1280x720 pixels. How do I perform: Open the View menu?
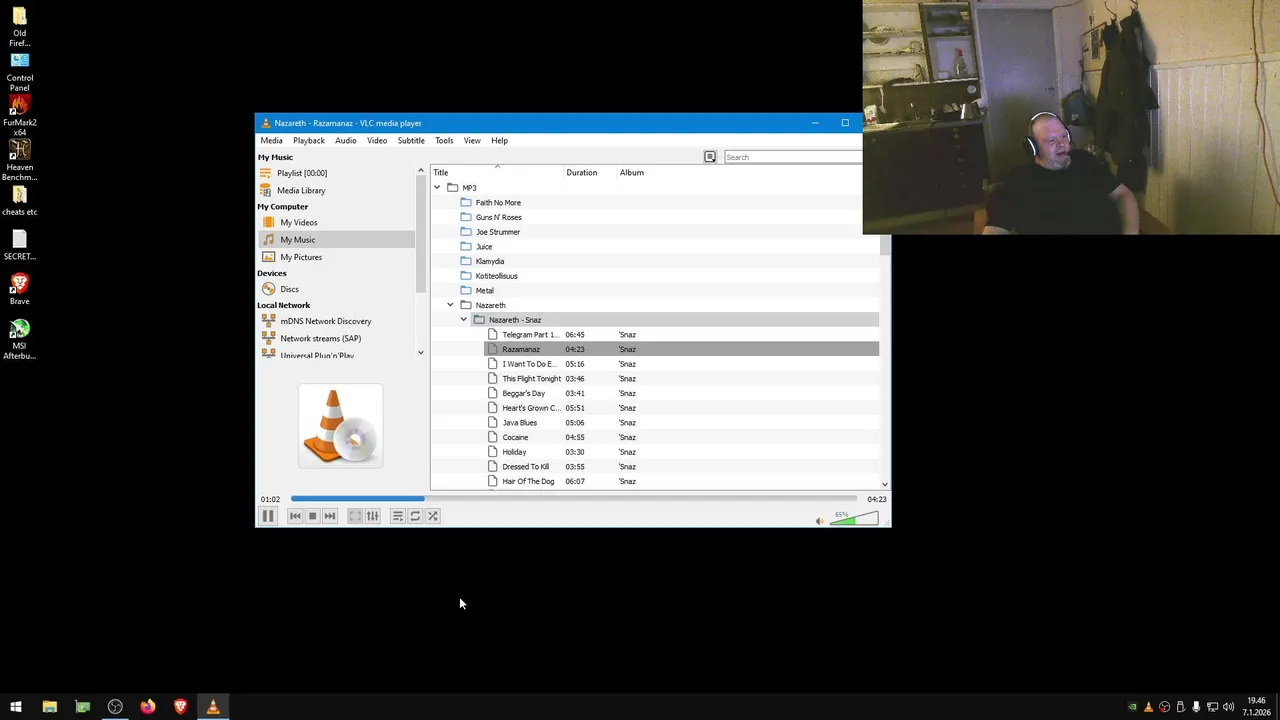[x=472, y=140]
